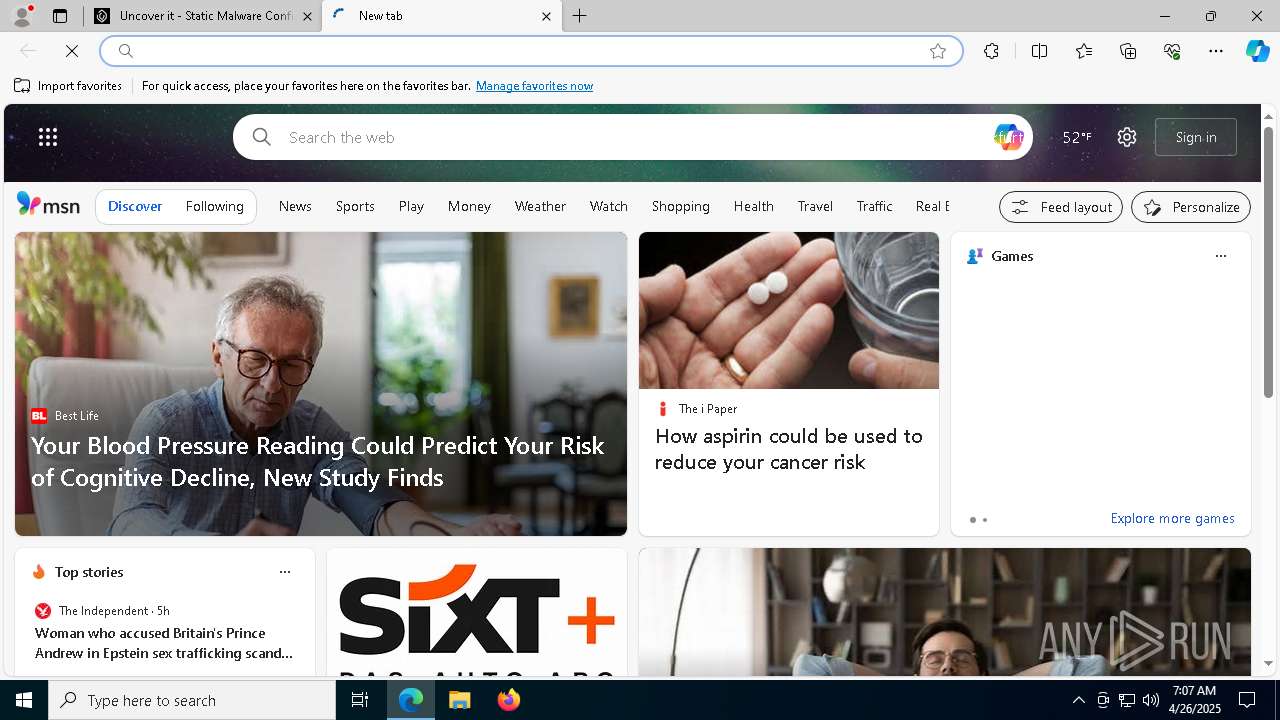Open the Watch category

[608, 206]
